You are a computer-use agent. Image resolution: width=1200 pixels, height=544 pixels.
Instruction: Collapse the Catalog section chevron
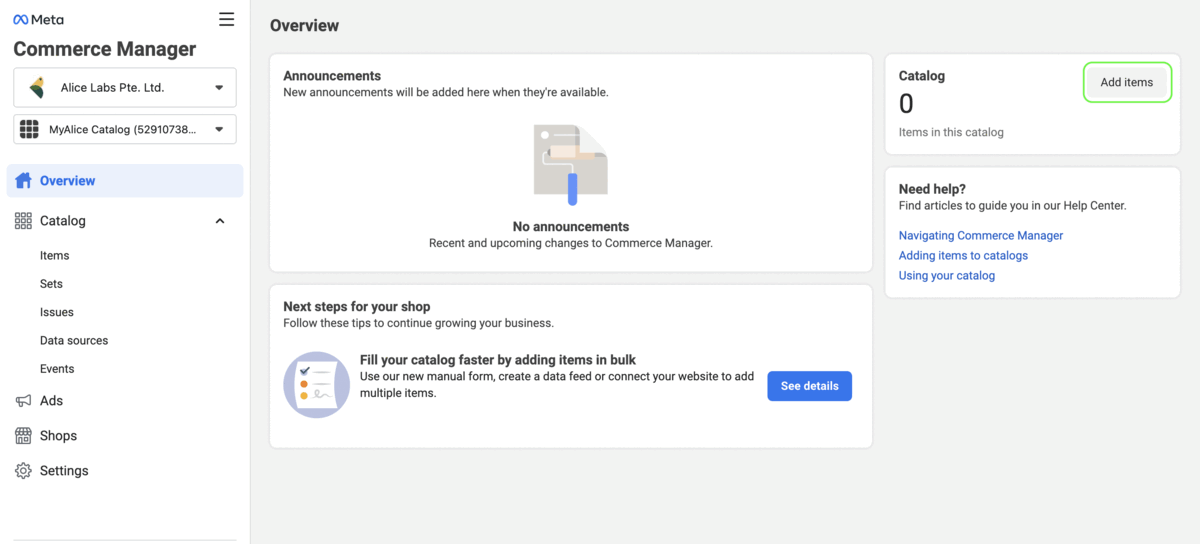(x=220, y=221)
